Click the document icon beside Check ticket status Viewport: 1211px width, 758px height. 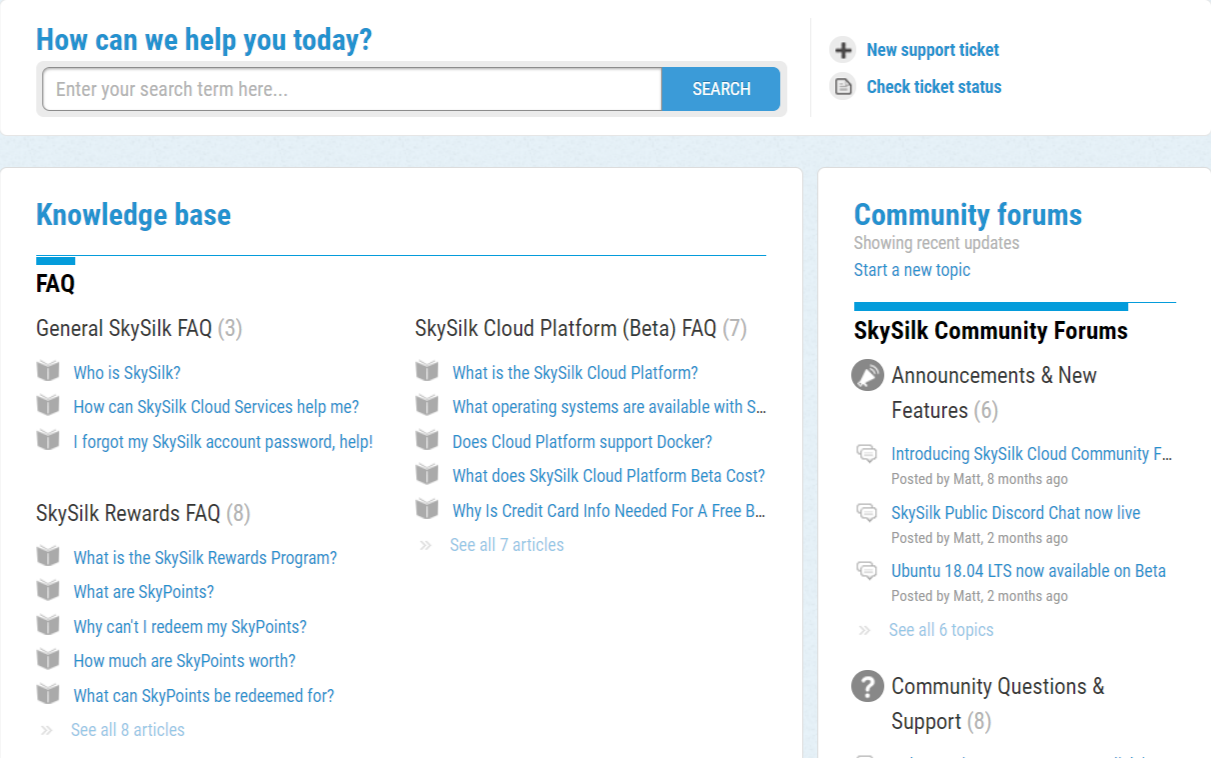[843, 86]
